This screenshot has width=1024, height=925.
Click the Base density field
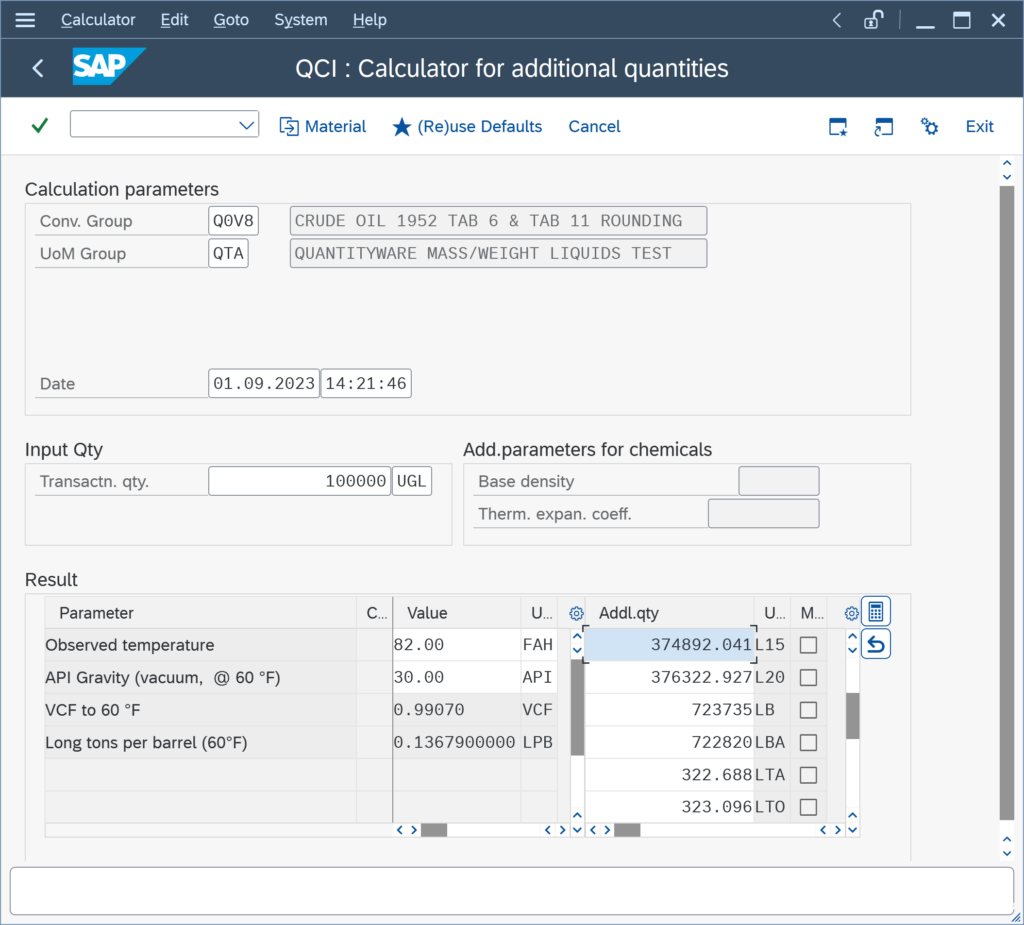(778, 481)
